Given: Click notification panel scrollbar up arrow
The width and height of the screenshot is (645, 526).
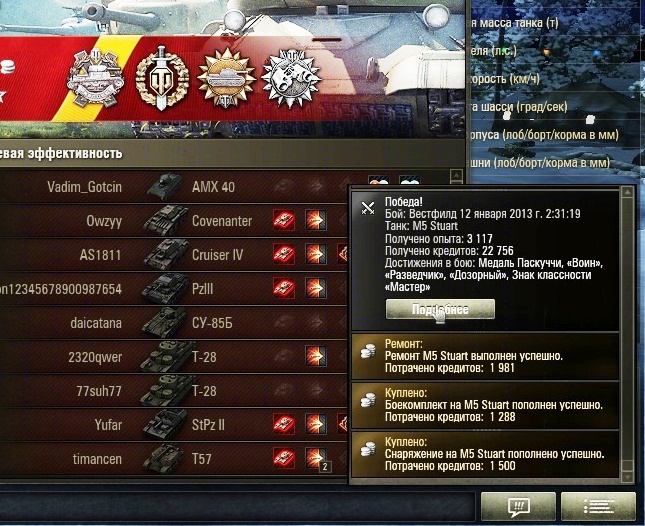Looking at the screenshot, I should click(x=627, y=192).
